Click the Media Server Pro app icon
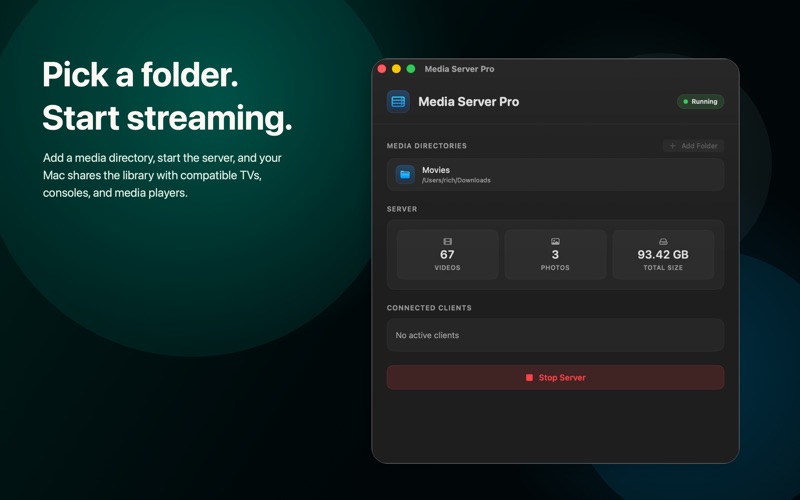Image resolution: width=800 pixels, height=500 pixels. point(398,102)
